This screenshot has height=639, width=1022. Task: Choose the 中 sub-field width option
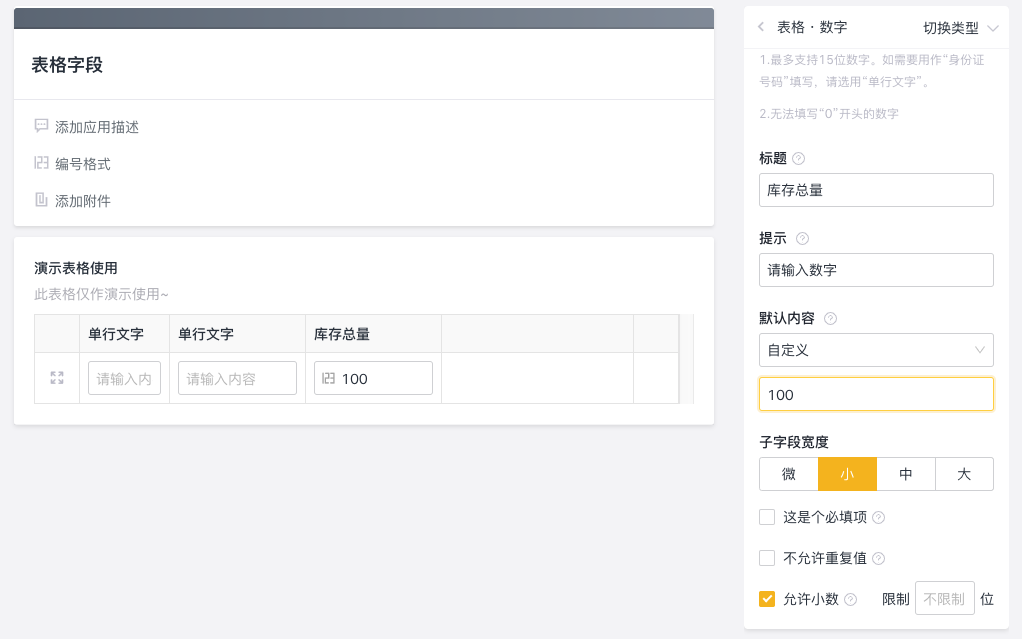905,474
